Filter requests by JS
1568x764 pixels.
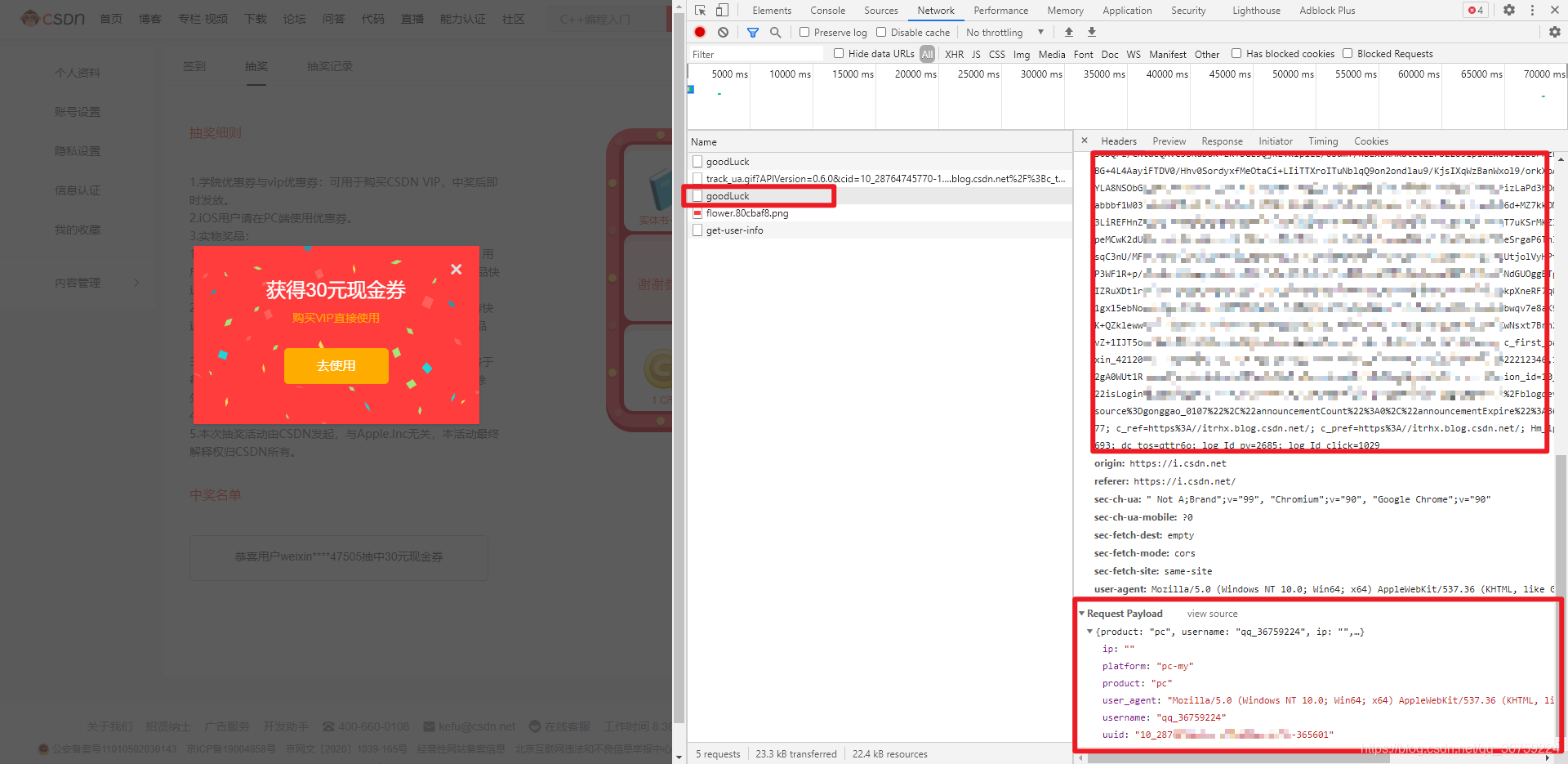click(976, 54)
